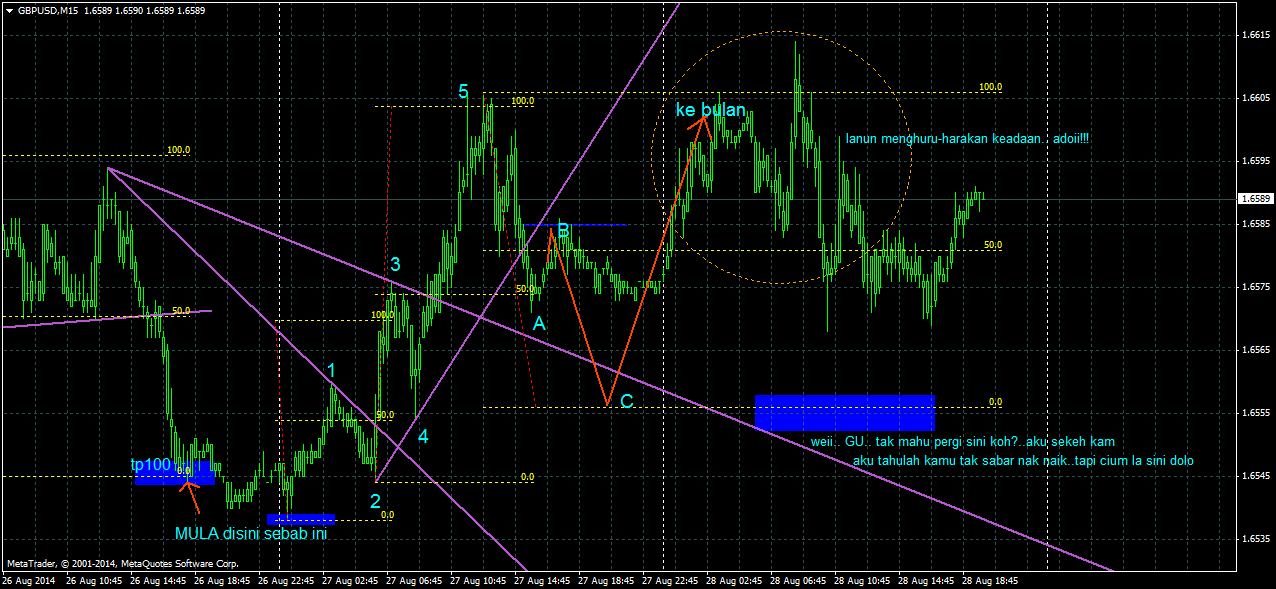Click the MetaTrader MetaQuotes copyright text

(121, 564)
